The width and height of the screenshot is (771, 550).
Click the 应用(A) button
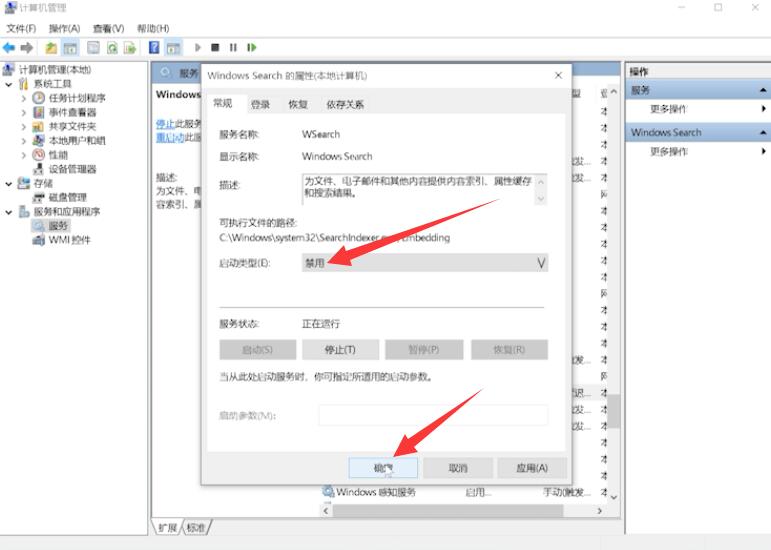[x=532, y=468]
